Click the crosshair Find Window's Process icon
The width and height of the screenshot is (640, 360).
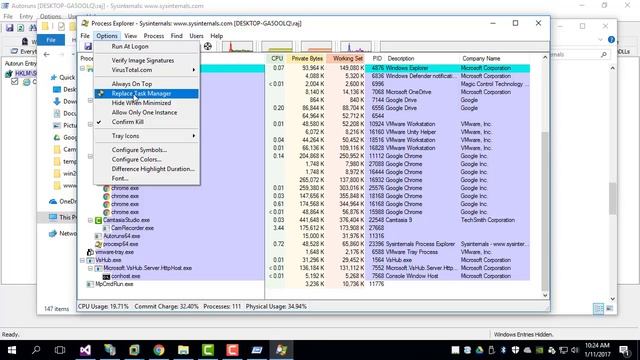(x=208, y=47)
